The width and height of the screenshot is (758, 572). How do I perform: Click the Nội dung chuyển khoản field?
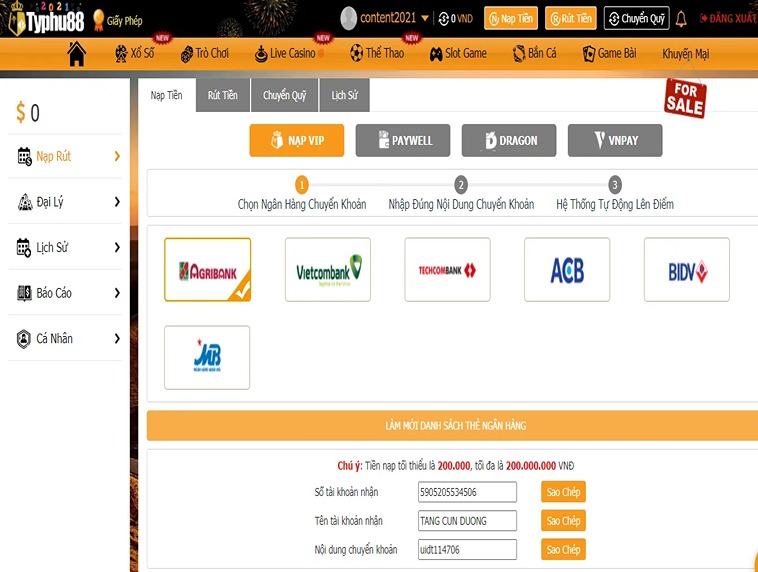click(x=467, y=550)
